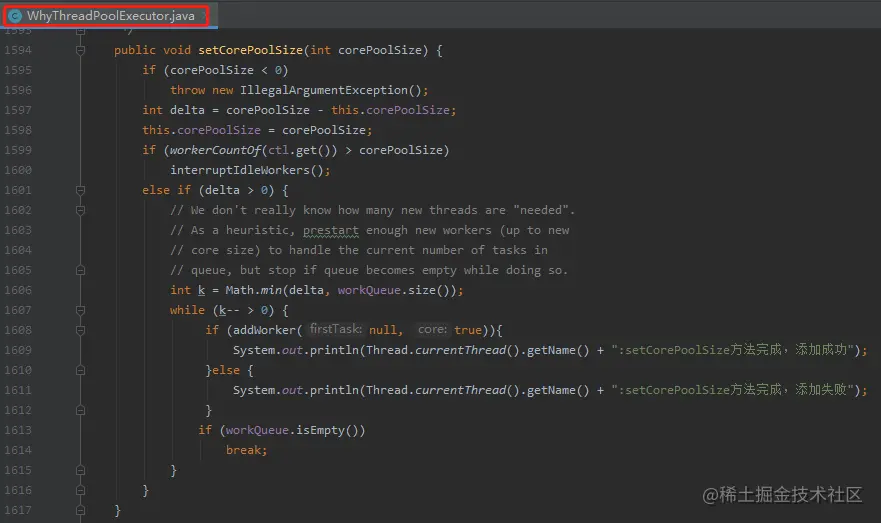
Task: Click the break statement on line 1614
Action: [247, 450]
